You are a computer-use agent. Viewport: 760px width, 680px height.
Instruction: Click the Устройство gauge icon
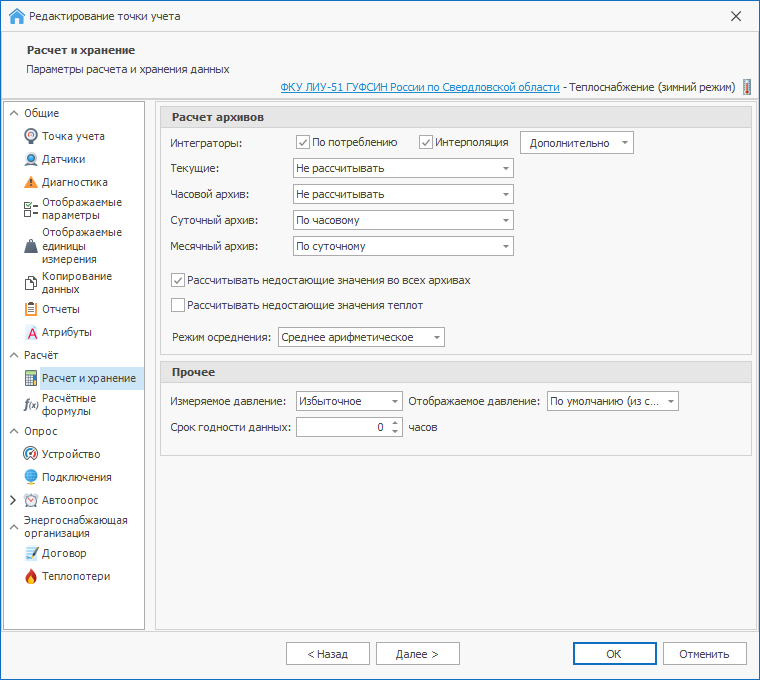pos(31,454)
